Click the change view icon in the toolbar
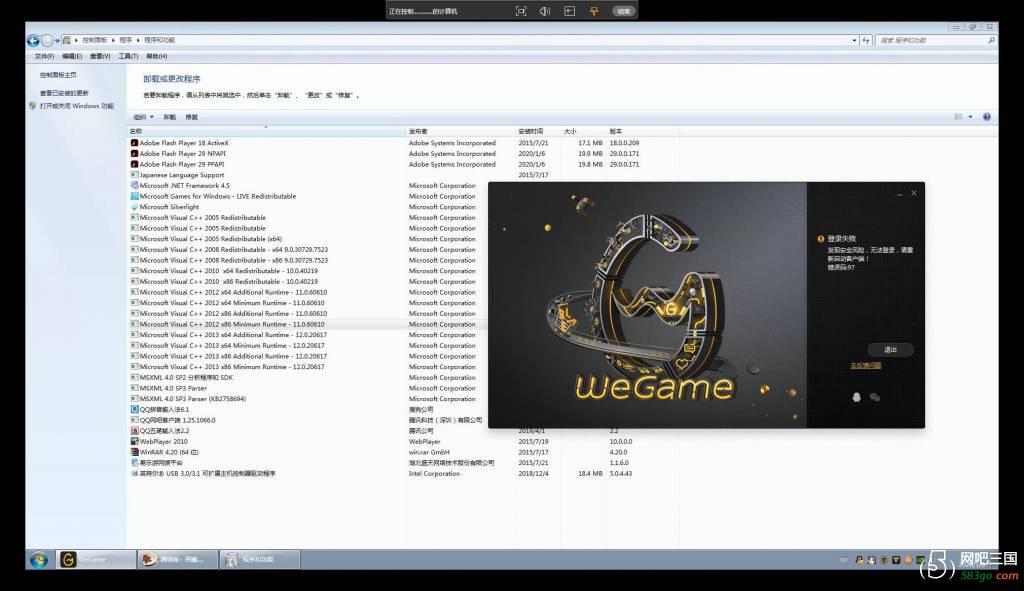 tap(958, 117)
